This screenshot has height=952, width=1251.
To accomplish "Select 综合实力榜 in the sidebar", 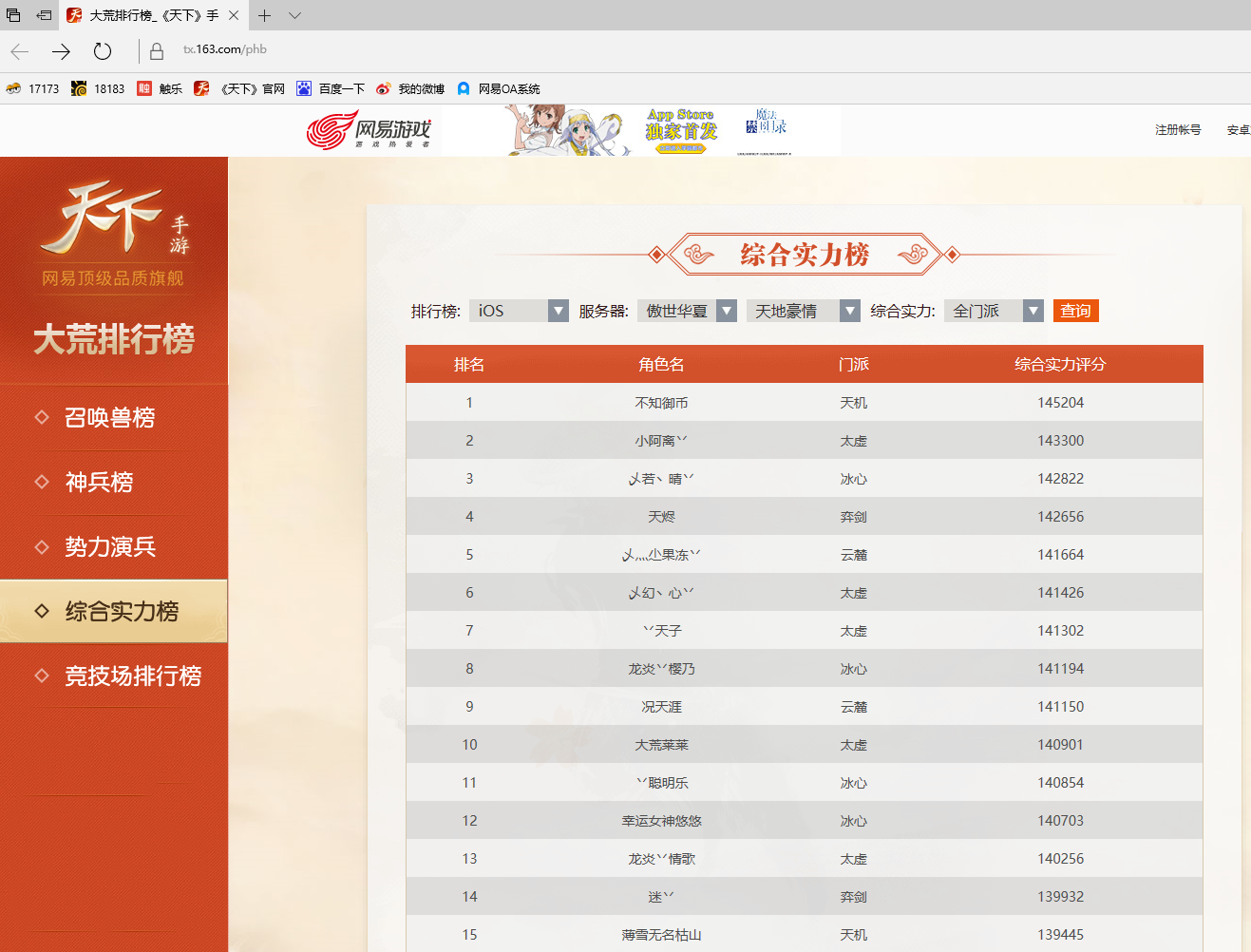I will click(114, 611).
